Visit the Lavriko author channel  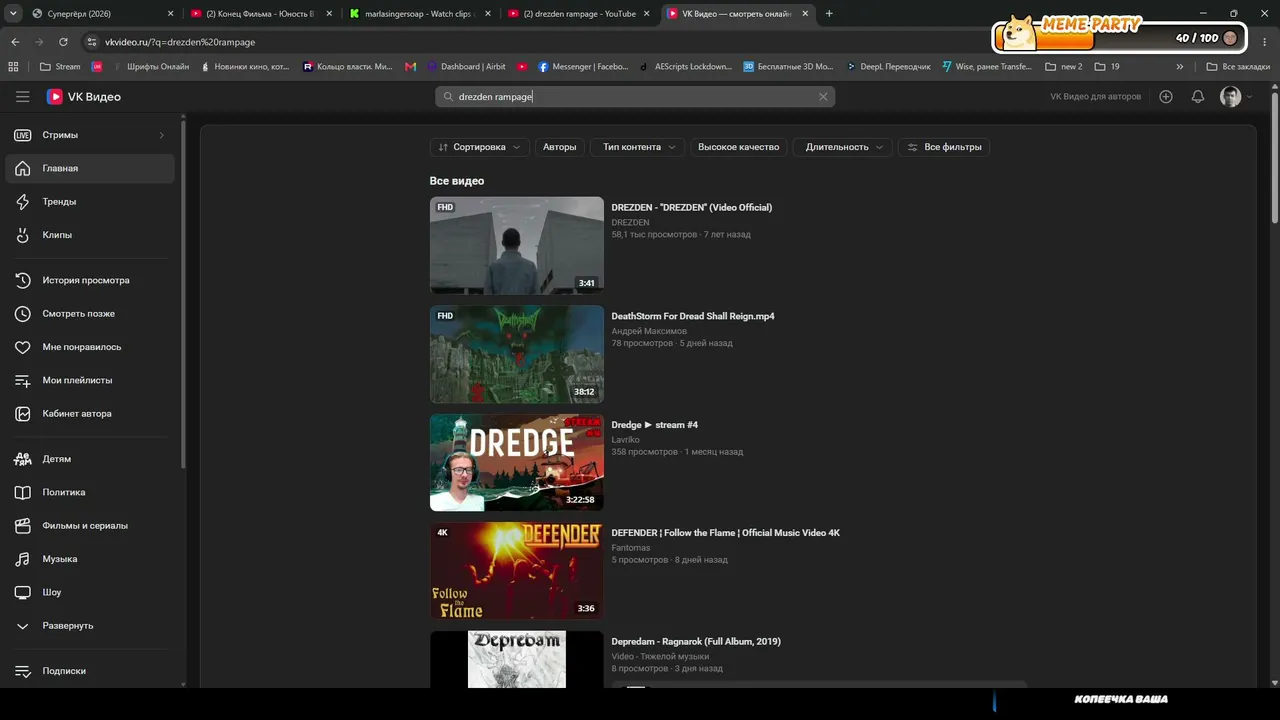pyautogui.click(x=626, y=440)
